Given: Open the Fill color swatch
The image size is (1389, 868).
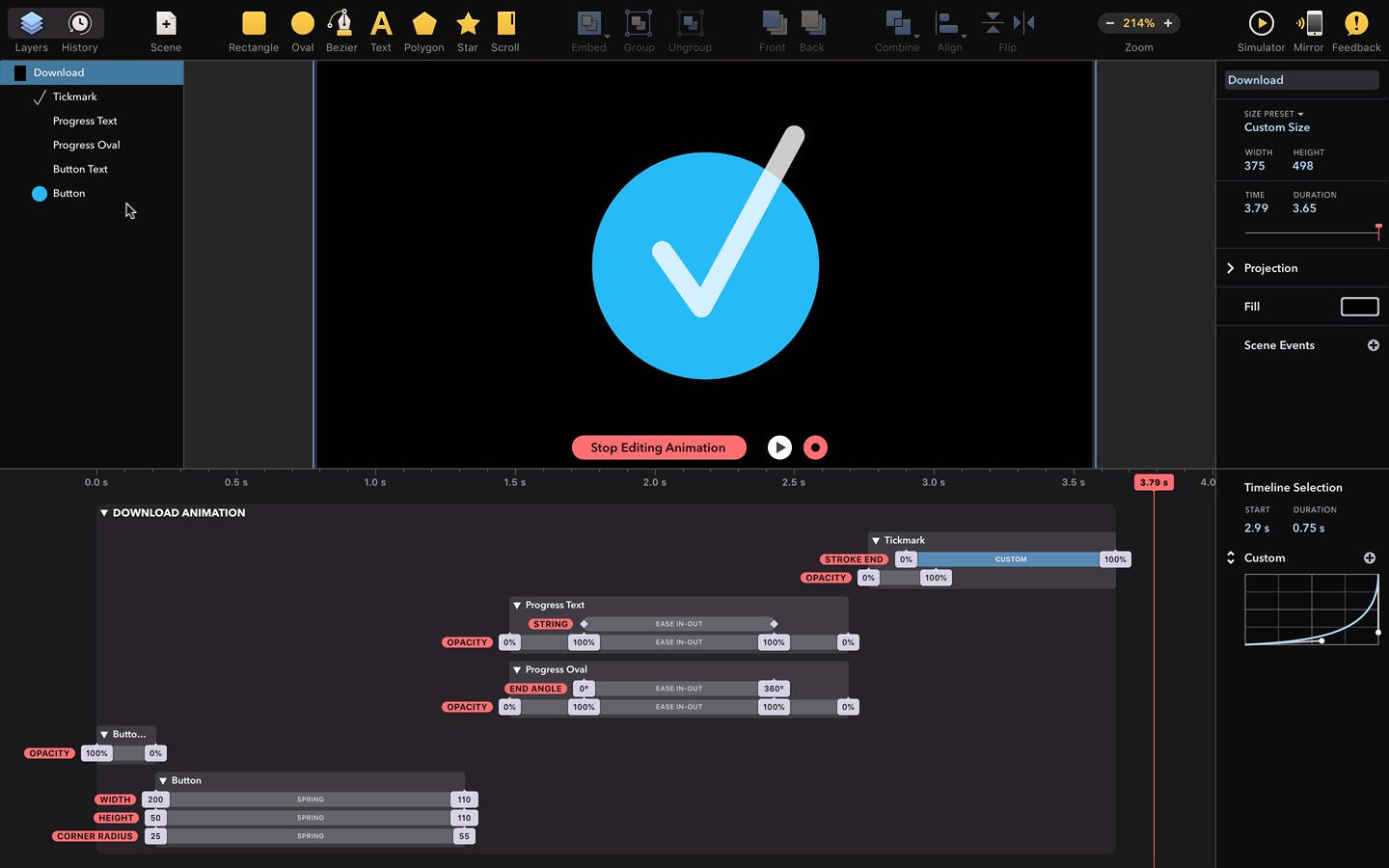Looking at the screenshot, I should coord(1360,307).
